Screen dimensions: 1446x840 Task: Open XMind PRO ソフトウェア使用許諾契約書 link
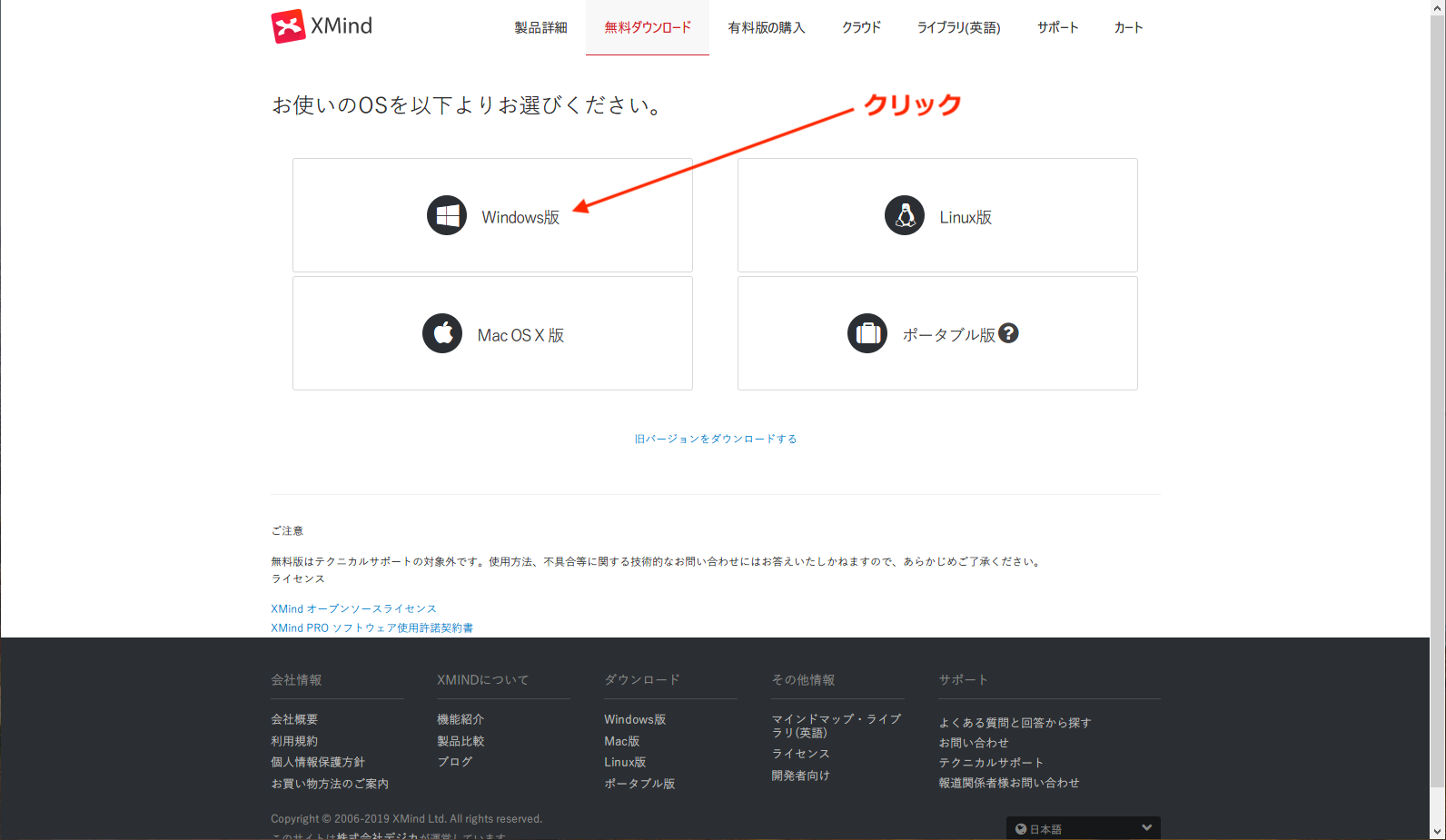point(371,628)
